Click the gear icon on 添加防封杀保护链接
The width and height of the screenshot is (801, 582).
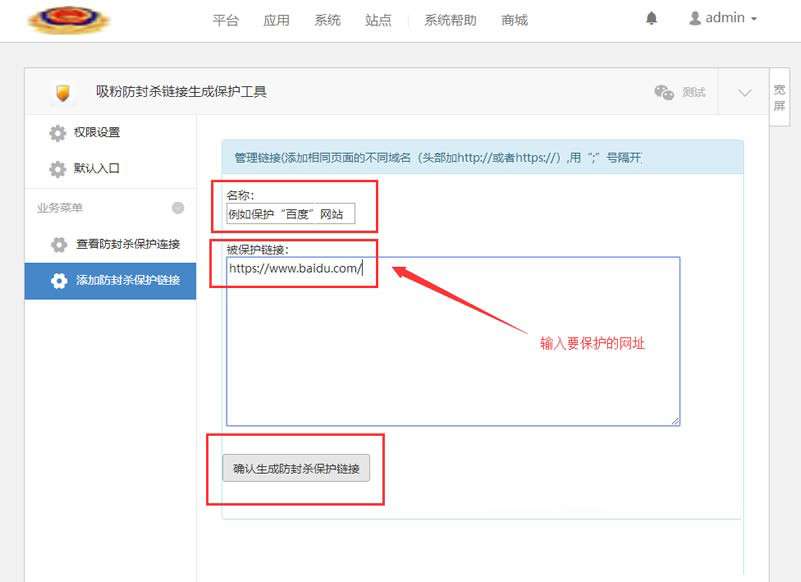(57, 281)
